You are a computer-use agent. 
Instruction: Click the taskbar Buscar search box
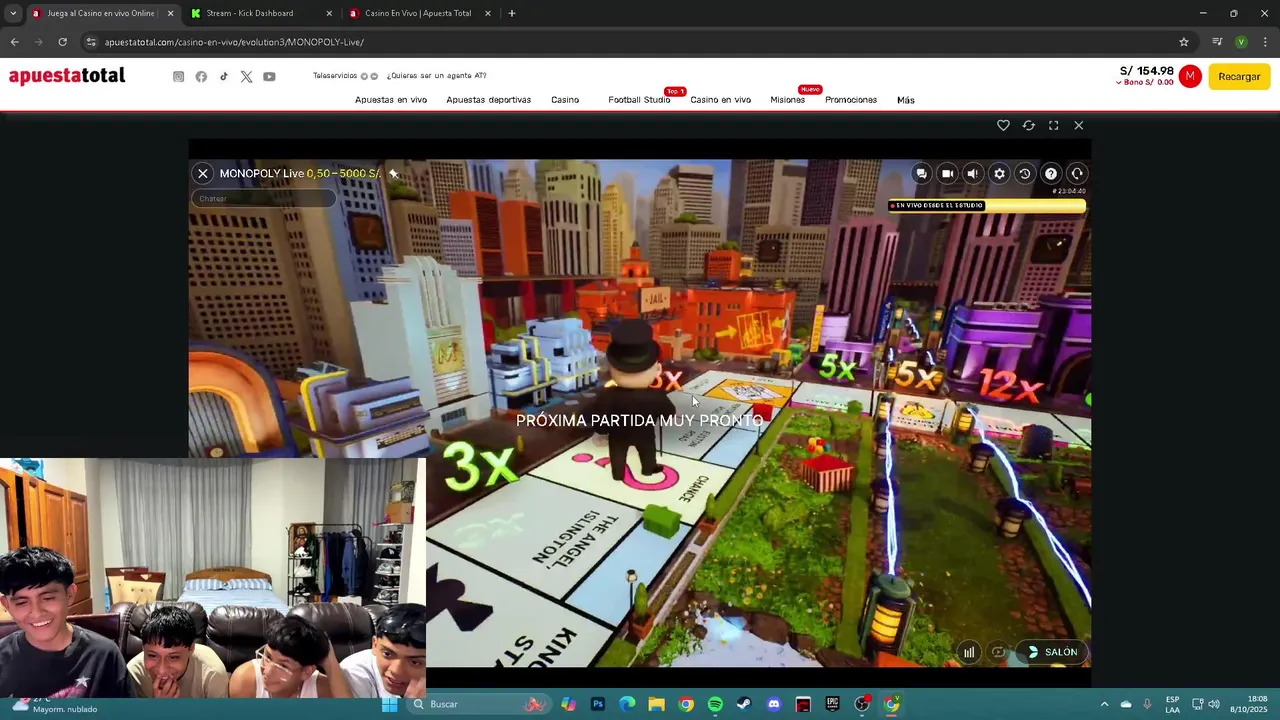480,704
